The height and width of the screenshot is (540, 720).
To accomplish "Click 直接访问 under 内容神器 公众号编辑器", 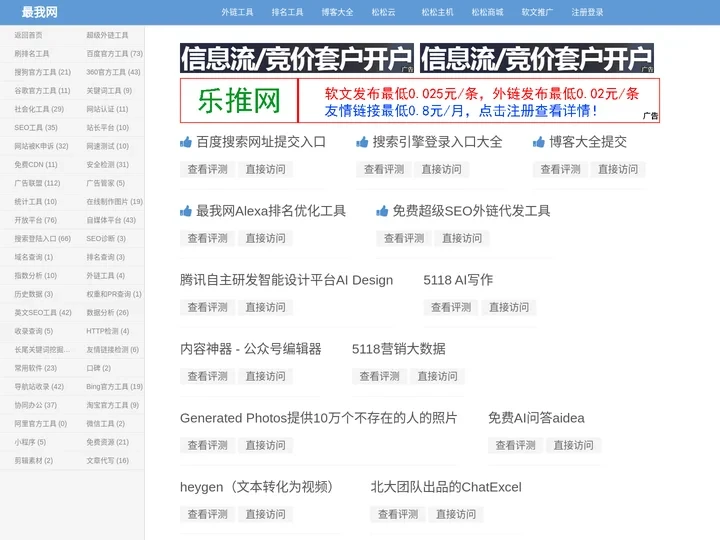I will pos(265,376).
